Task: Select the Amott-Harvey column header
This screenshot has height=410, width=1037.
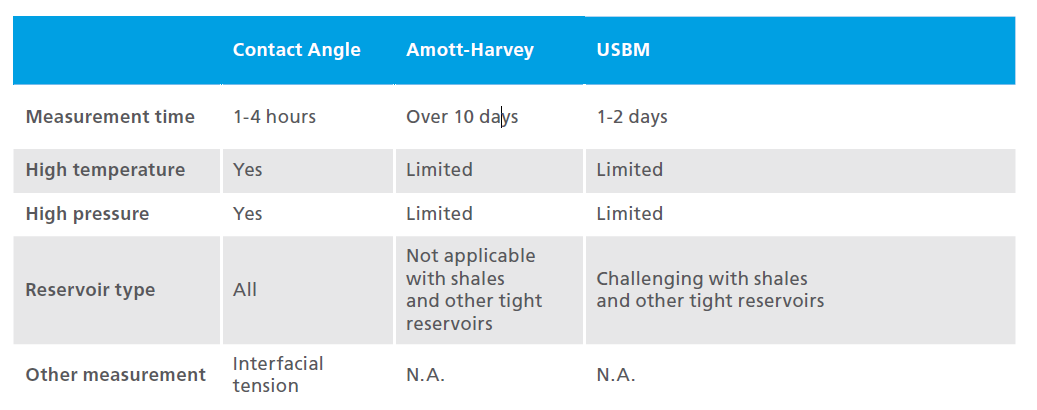Action: coord(469,50)
